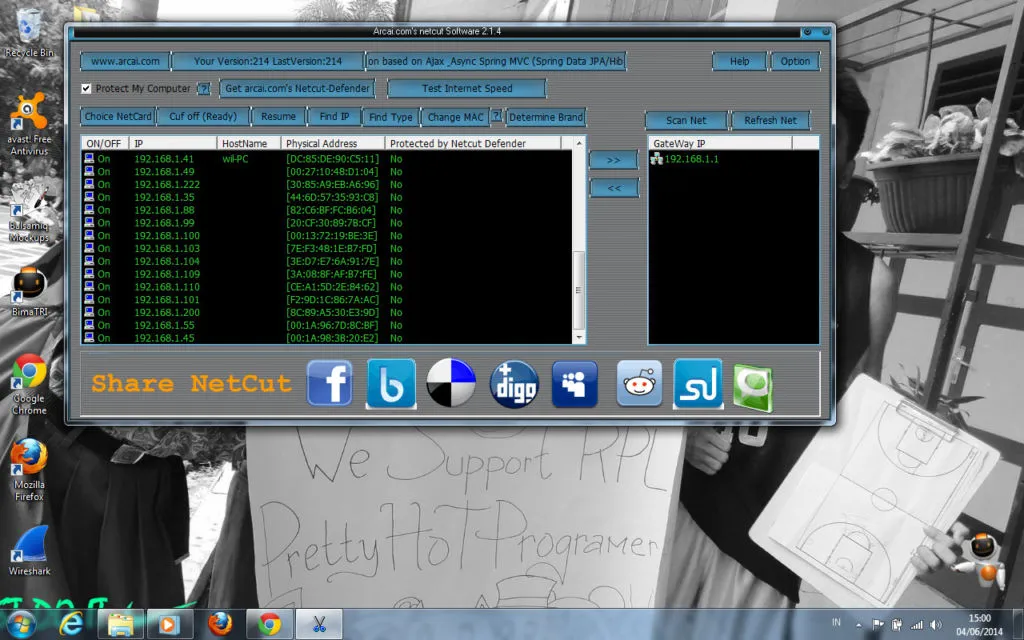The image size is (1024, 640).
Task: Select the 192.168.1.100 row in the list
Action: click(x=327, y=236)
